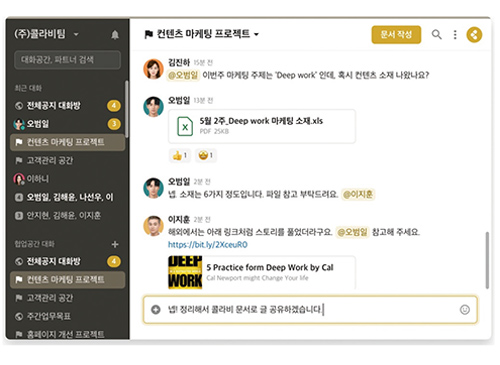Screen dimensions: 500x365
Task: Click the sidebar vertical scrollbar
Action: click(127, 109)
